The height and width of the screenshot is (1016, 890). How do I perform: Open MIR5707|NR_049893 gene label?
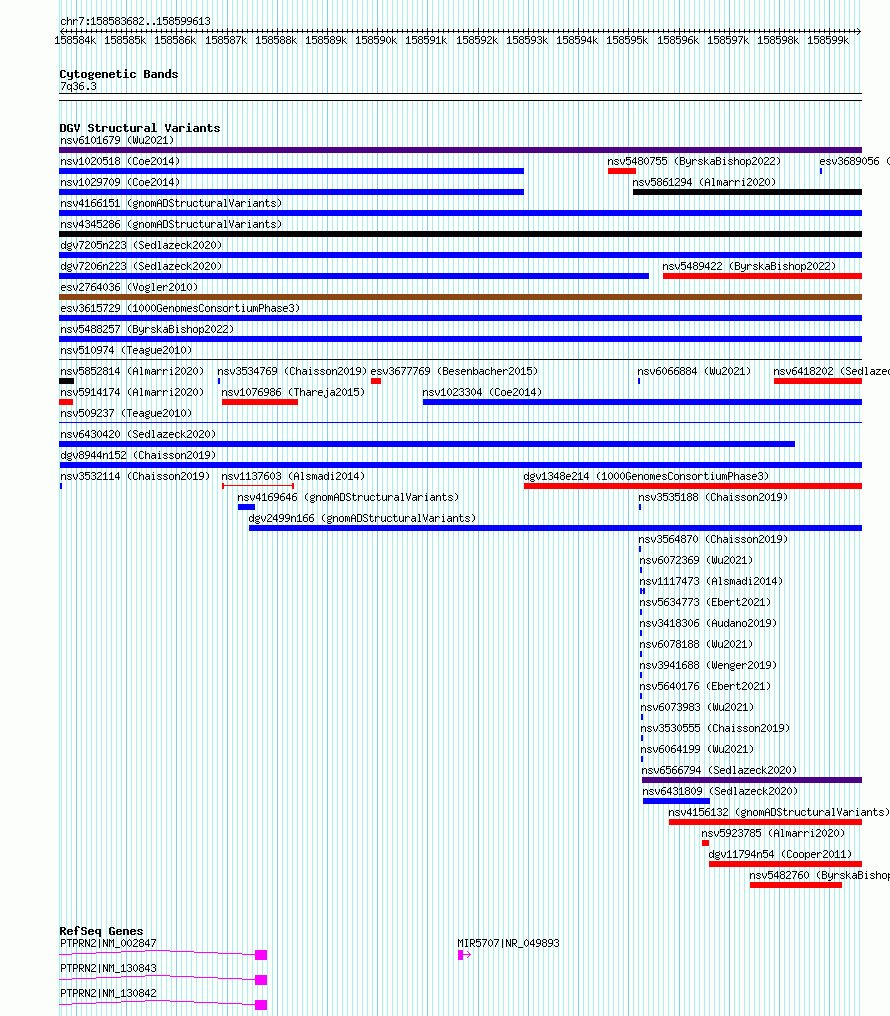tap(508, 943)
